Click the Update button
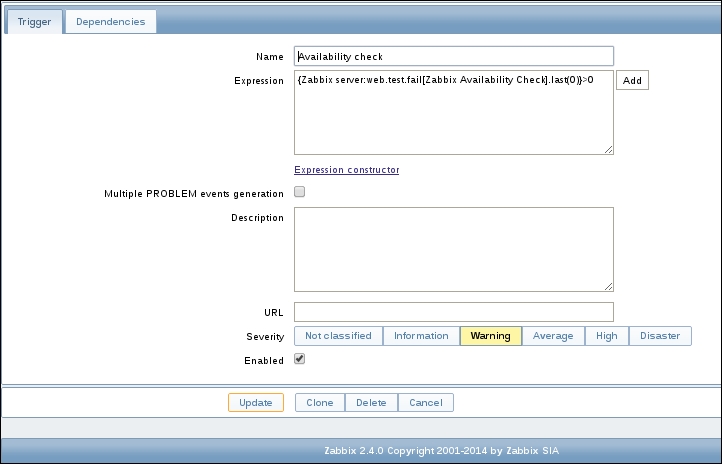Image resolution: width=722 pixels, height=464 pixels. click(255, 402)
